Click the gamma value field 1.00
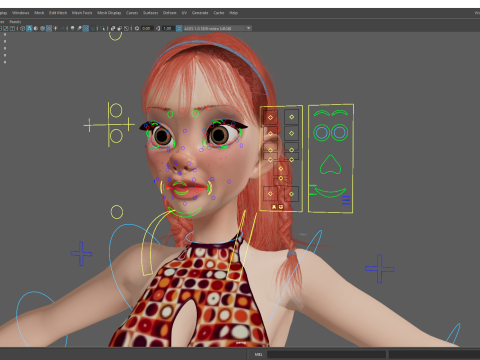This screenshot has width=480, height=360. click(x=168, y=28)
